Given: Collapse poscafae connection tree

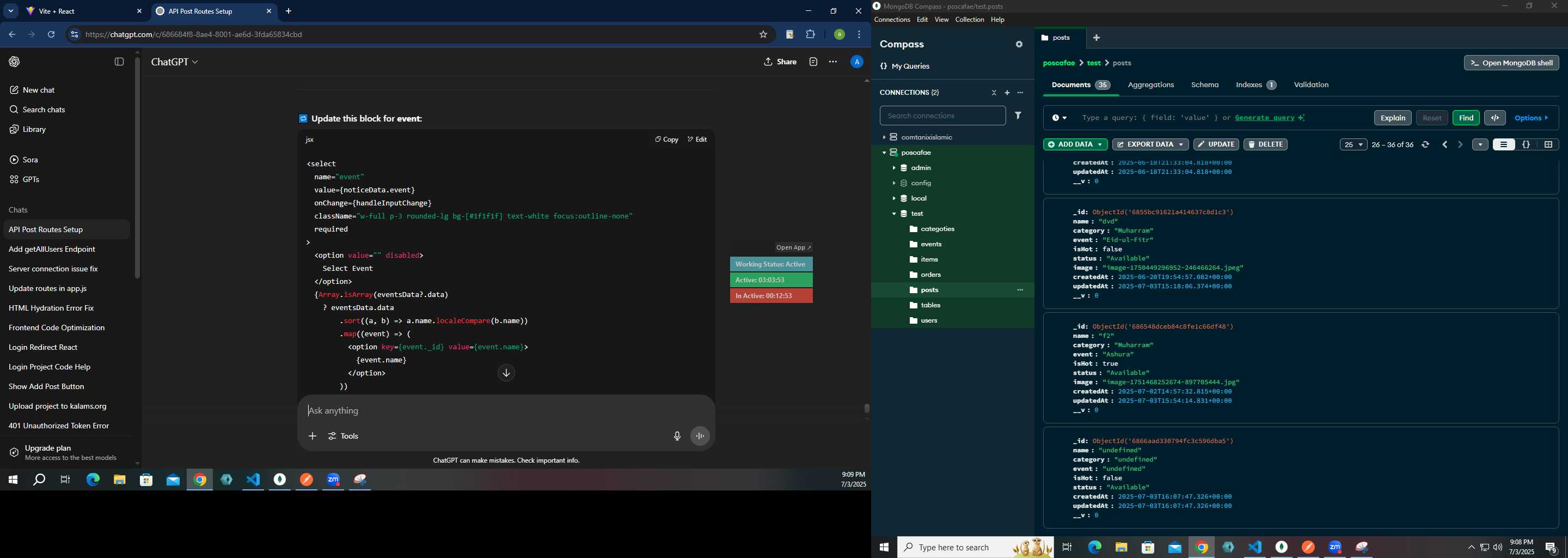Looking at the screenshot, I should (x=884, y=152).
